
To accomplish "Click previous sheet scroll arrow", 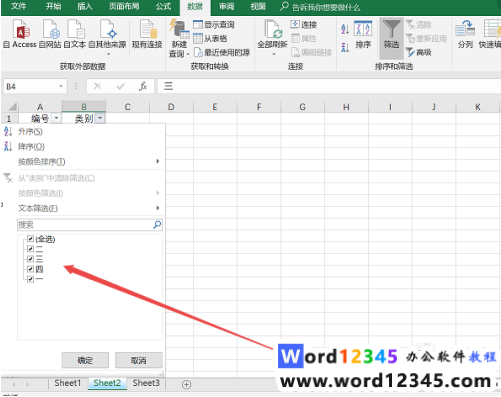I will point(14,384).
